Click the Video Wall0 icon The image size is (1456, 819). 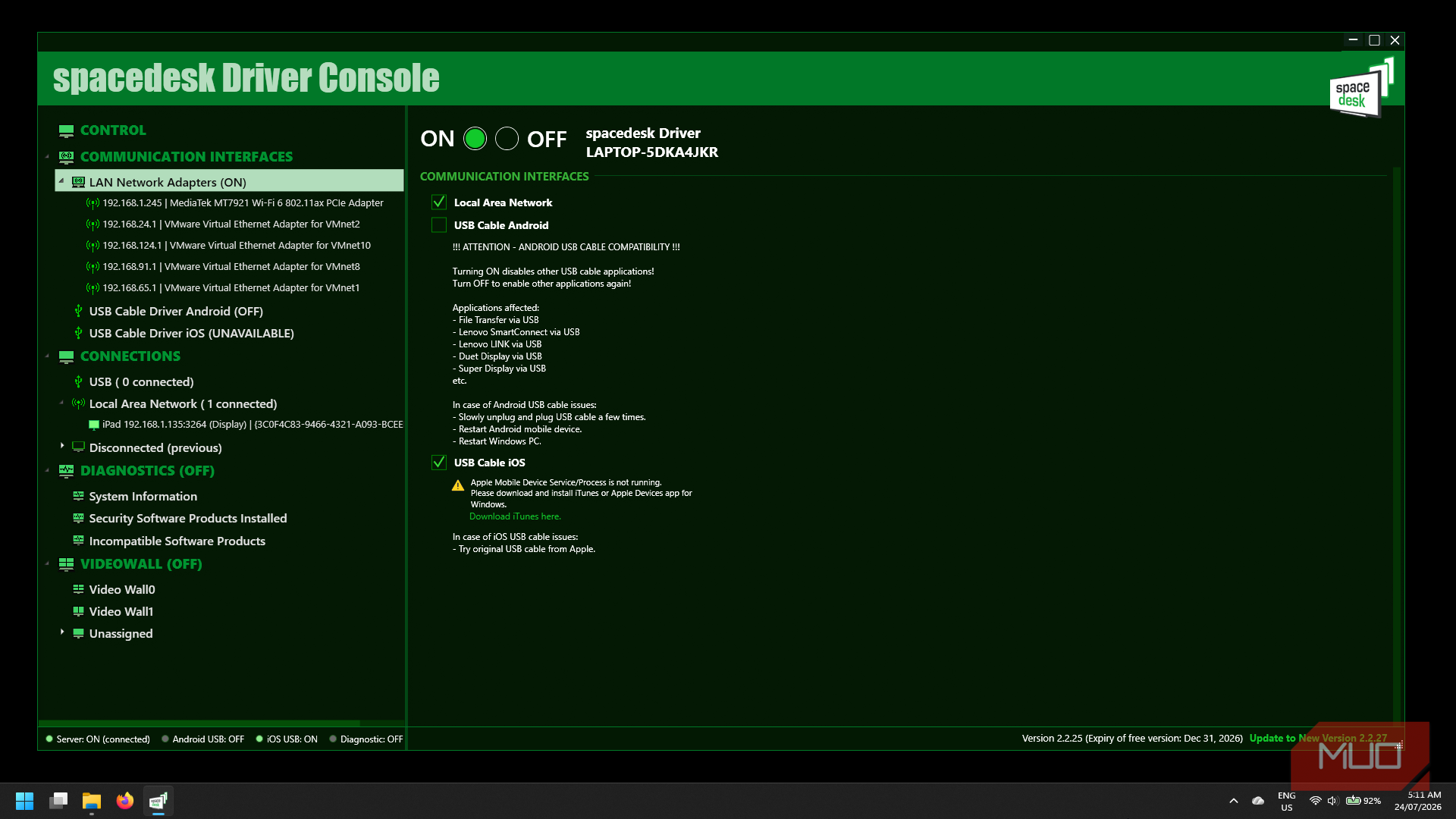coord(78,589)
